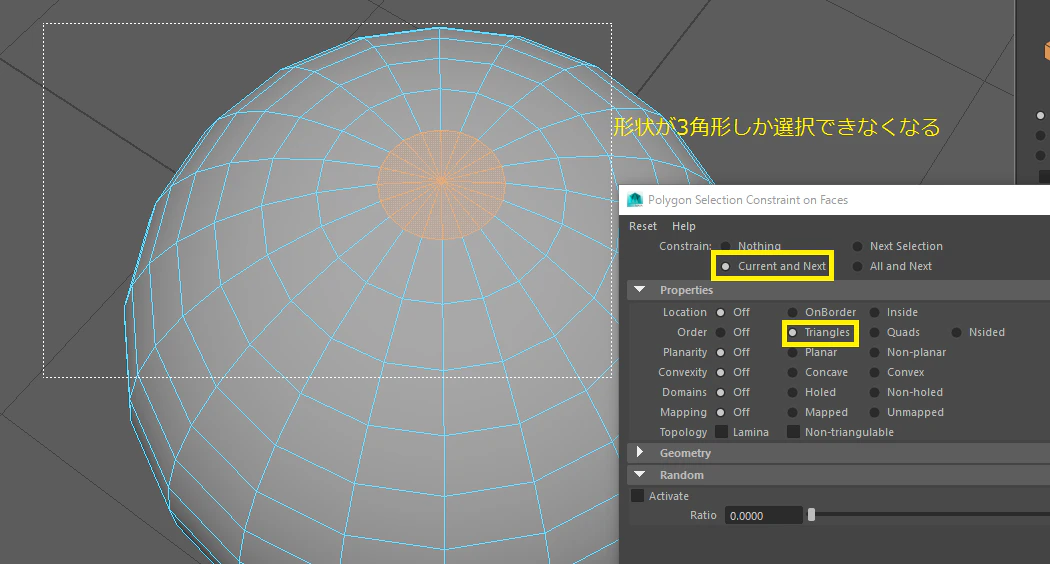Set Location to OnBorder
The image size is (1050, 564).
[792, 312]
